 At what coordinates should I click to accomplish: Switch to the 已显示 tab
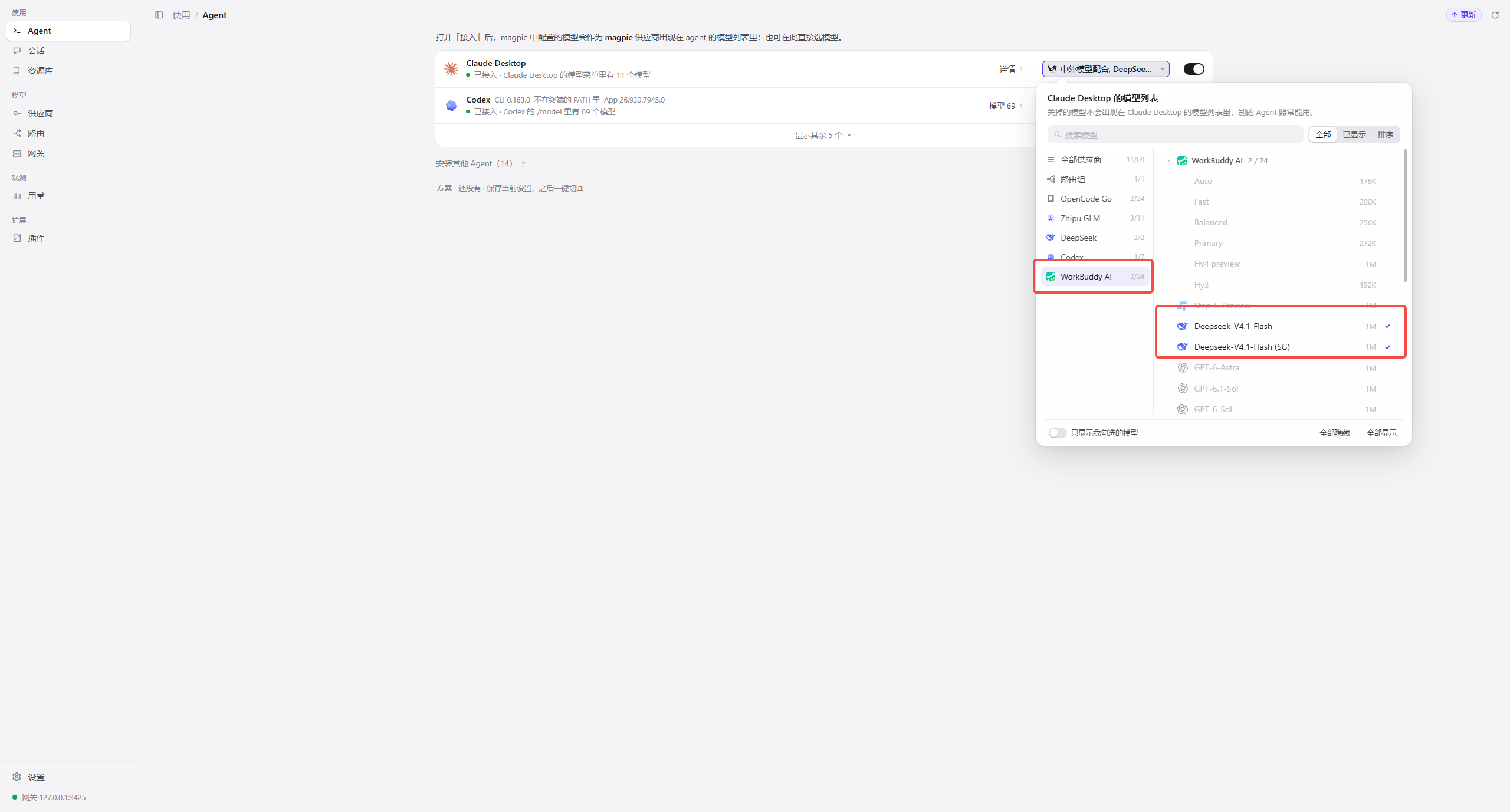pos(1354,134)
